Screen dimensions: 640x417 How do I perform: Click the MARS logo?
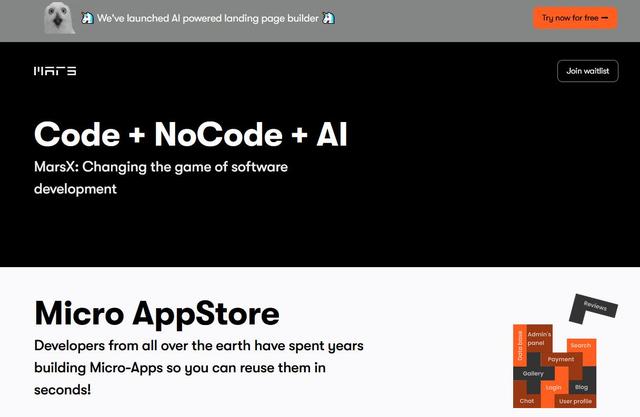click(x=55, y=71)
